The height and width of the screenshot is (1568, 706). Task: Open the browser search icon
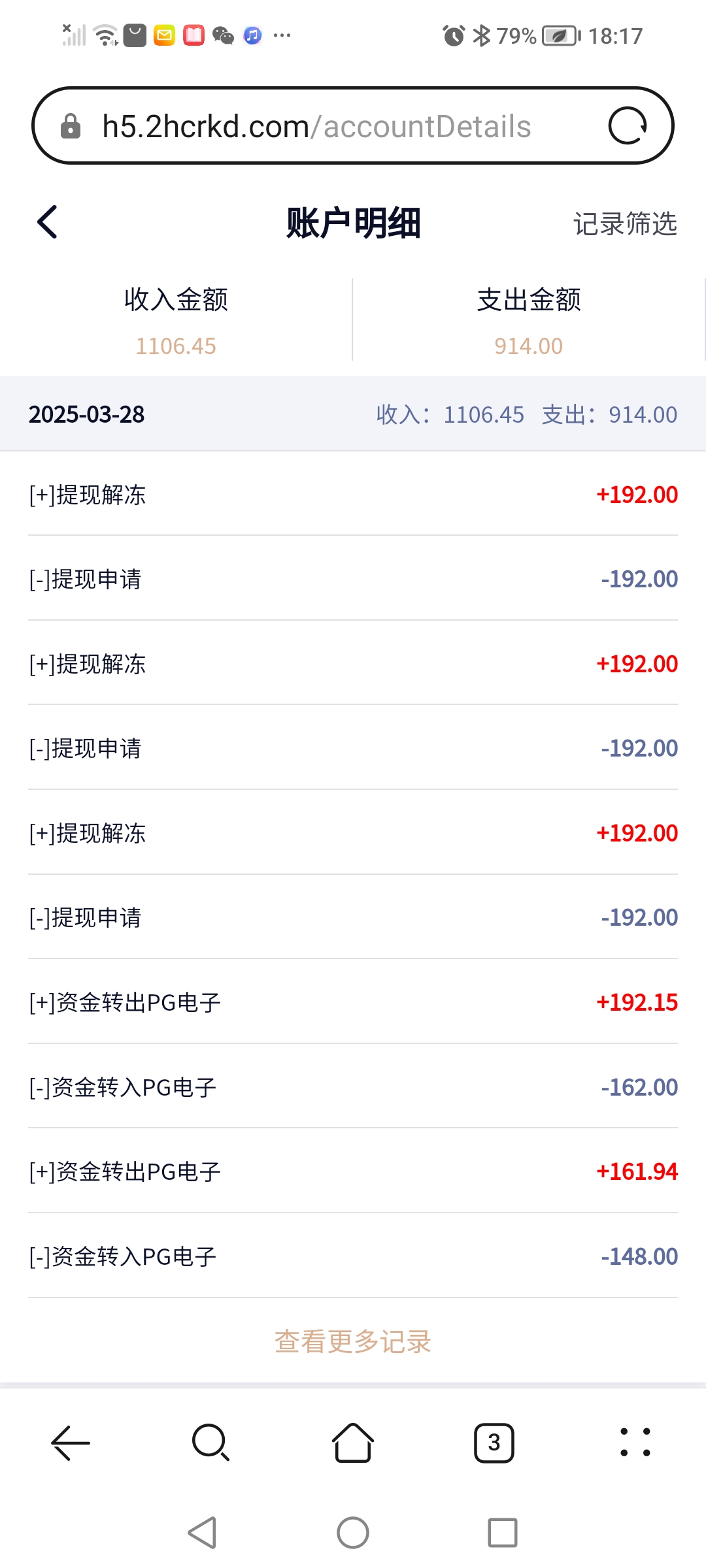coord(211,1443)
